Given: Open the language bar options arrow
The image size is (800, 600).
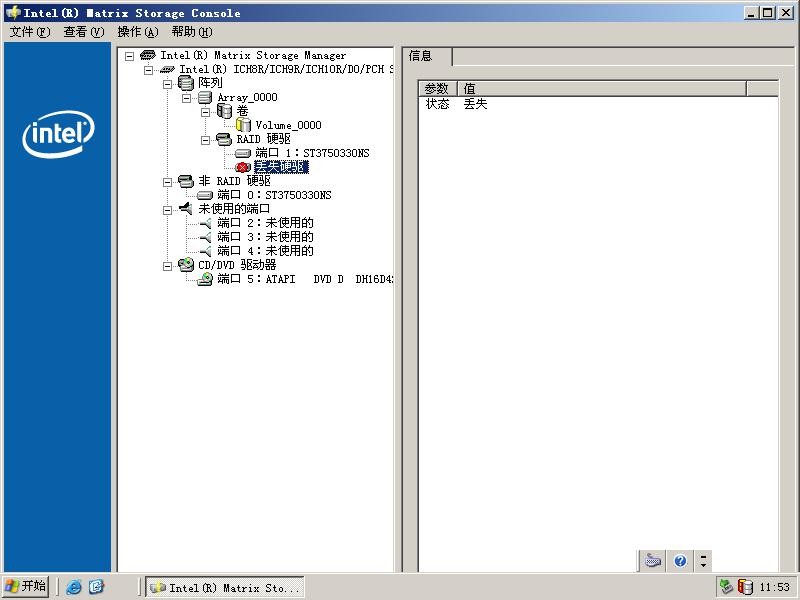Looking at the screenshot, I should click(x=704, y=561).
